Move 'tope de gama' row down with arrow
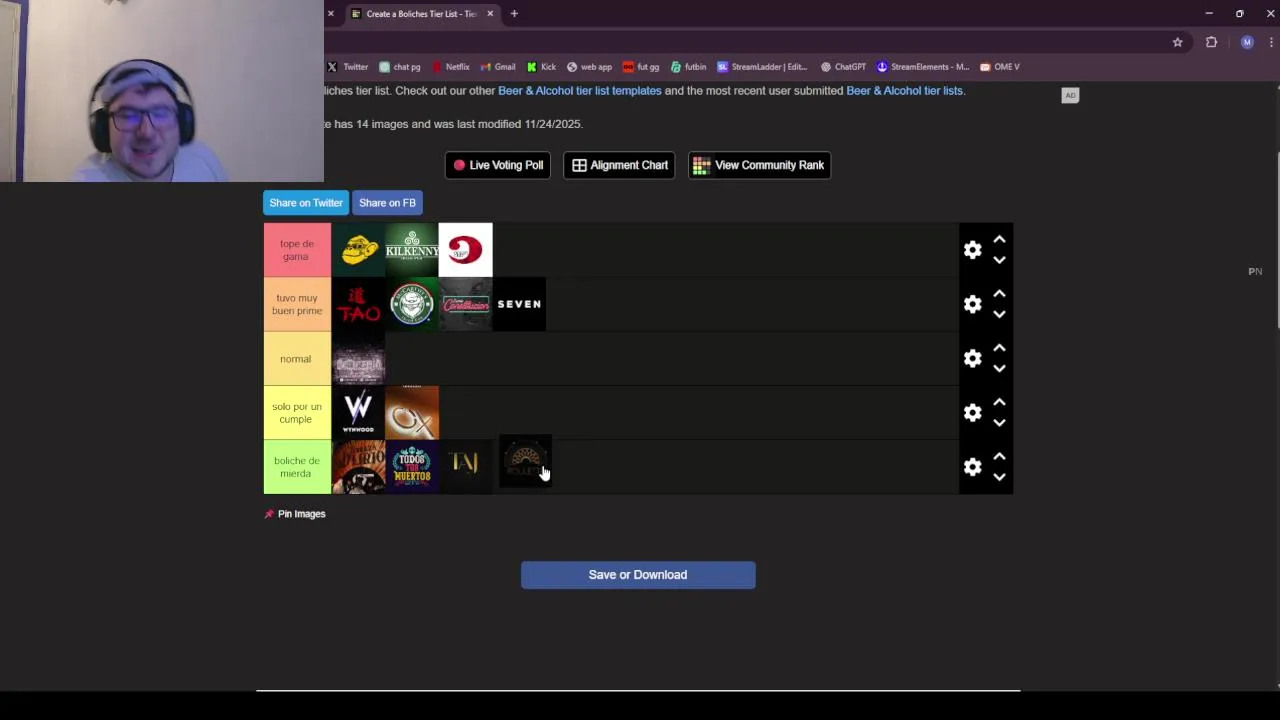Viewport: 1280px width, 720px height. (999, 260)
